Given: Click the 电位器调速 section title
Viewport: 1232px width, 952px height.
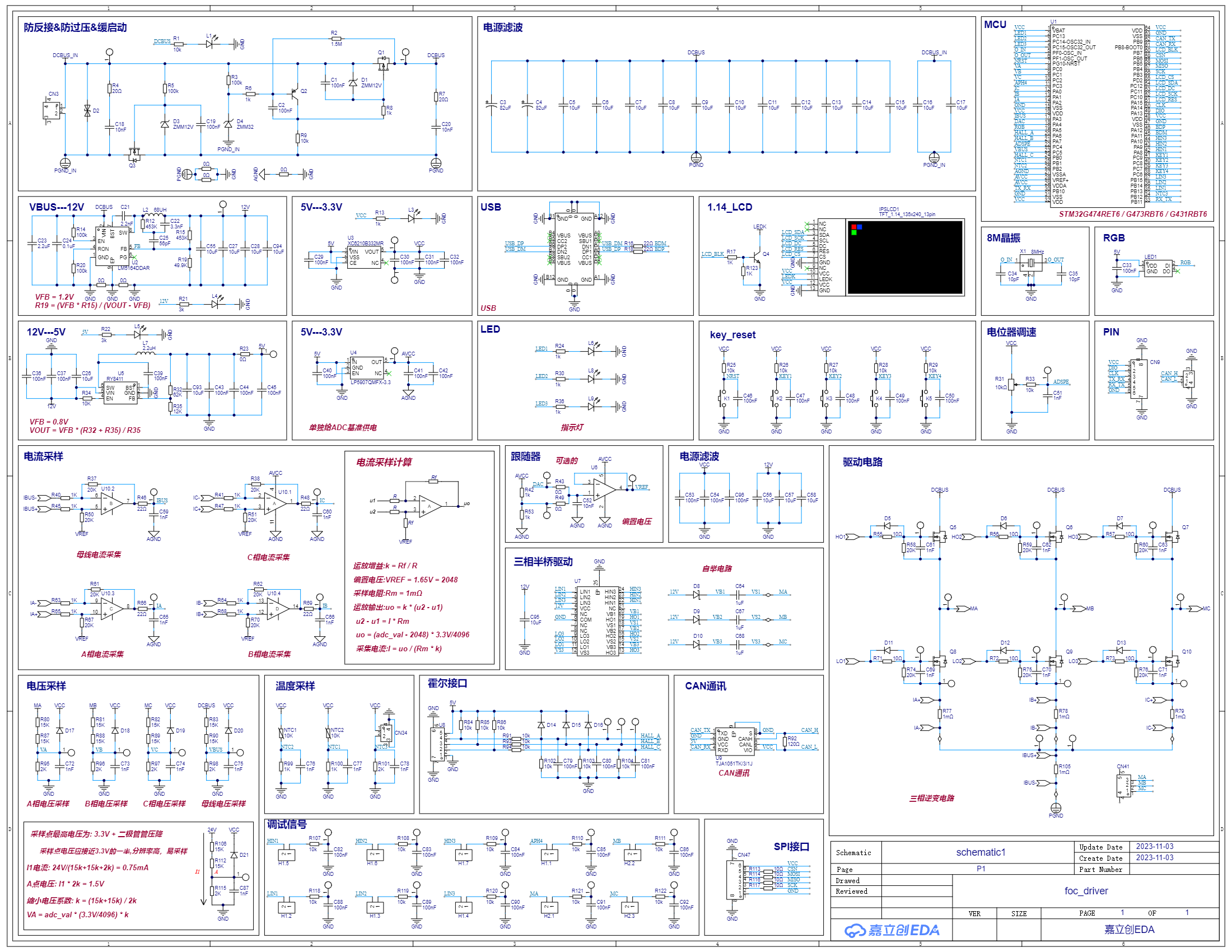Looking at the screenshot, I should (x=1011, y=332).
